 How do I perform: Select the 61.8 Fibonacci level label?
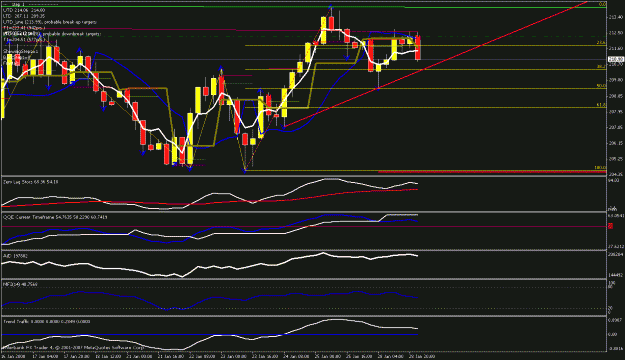[x=601, y=105]
